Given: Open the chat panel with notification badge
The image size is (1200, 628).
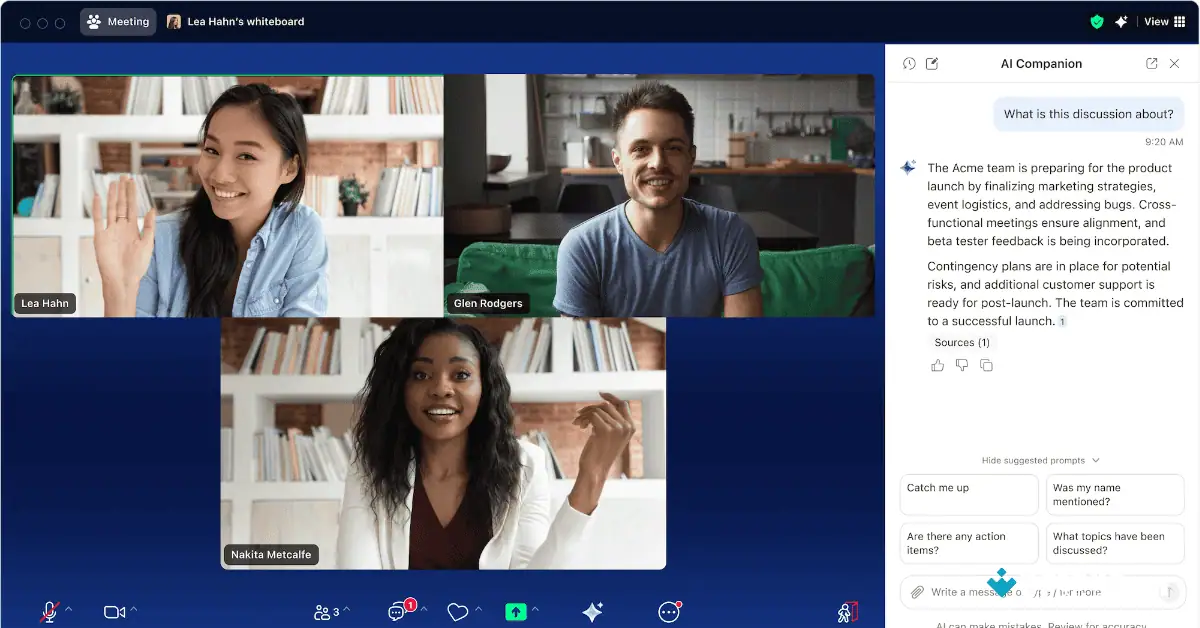Looking at the screenshot, I should (398, 610).
